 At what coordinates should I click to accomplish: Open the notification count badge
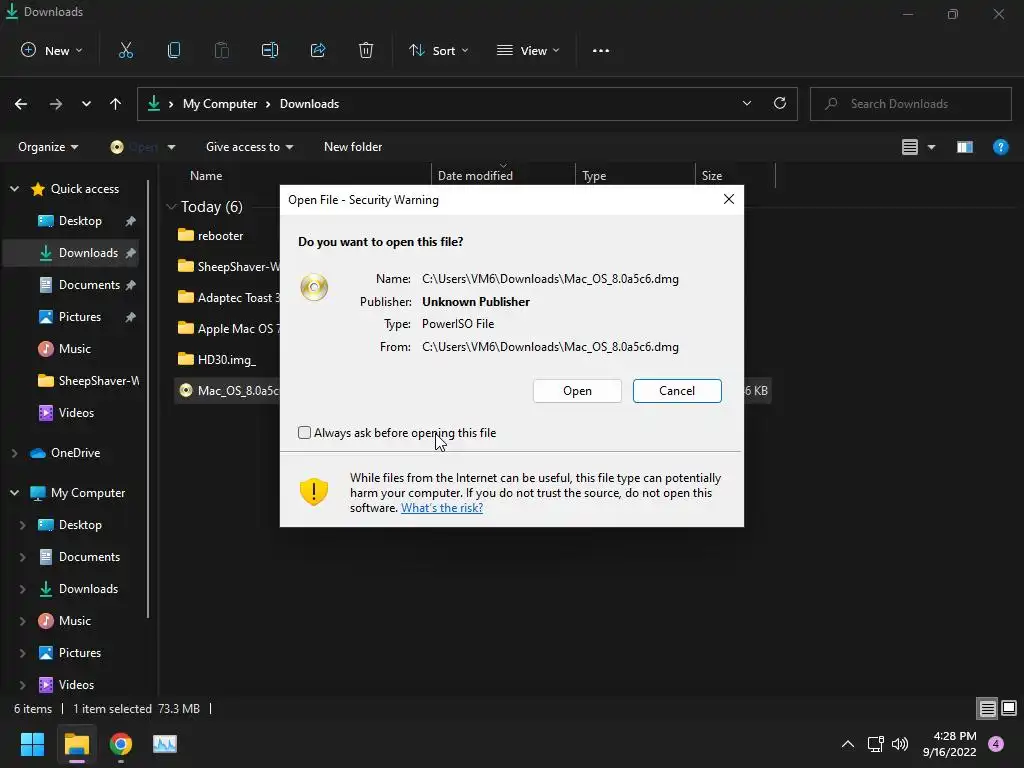coord(996,744)
